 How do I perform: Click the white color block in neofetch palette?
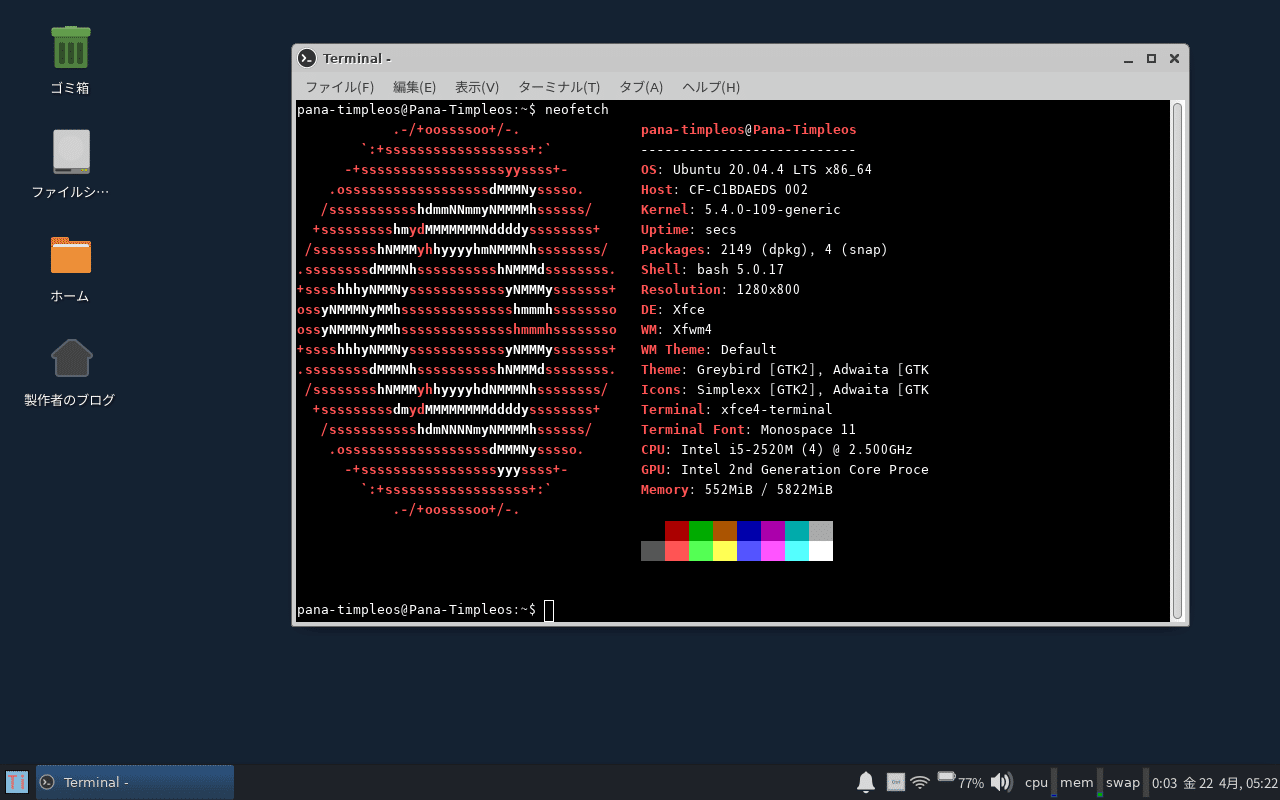click(821, 551)
